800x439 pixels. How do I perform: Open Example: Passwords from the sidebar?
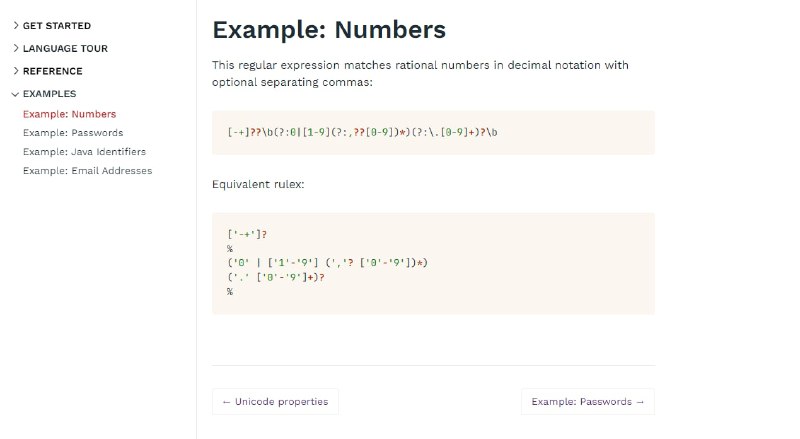pyautogui.click(x=73, y=132)
